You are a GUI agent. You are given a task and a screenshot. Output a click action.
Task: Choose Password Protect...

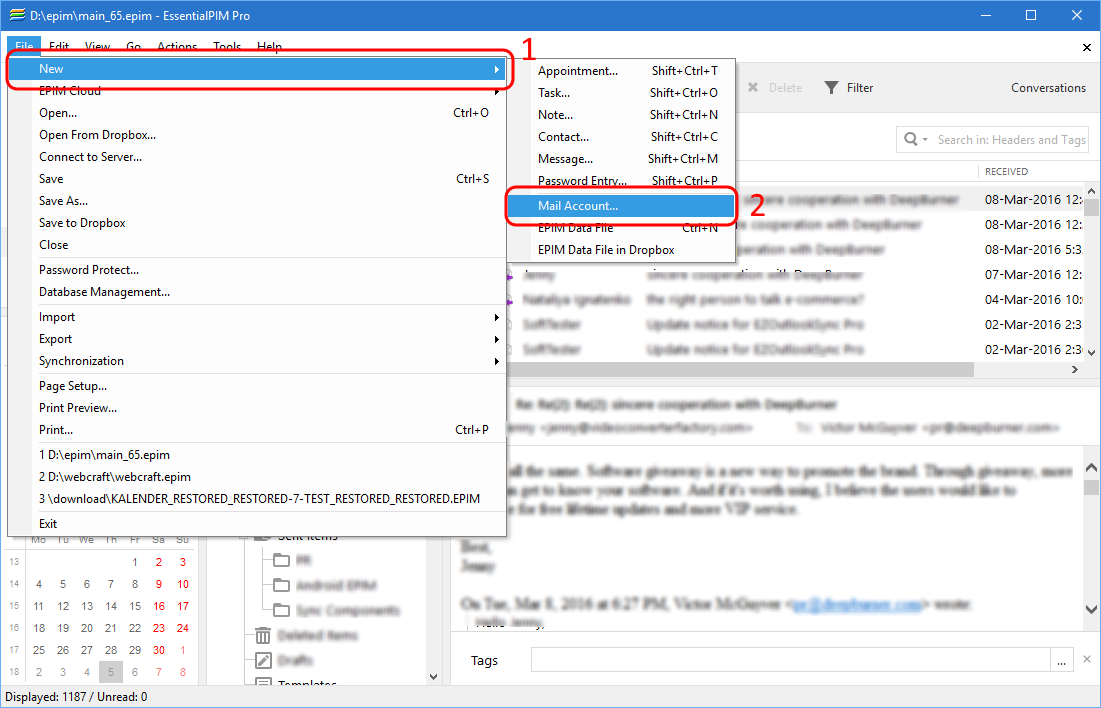257,270
